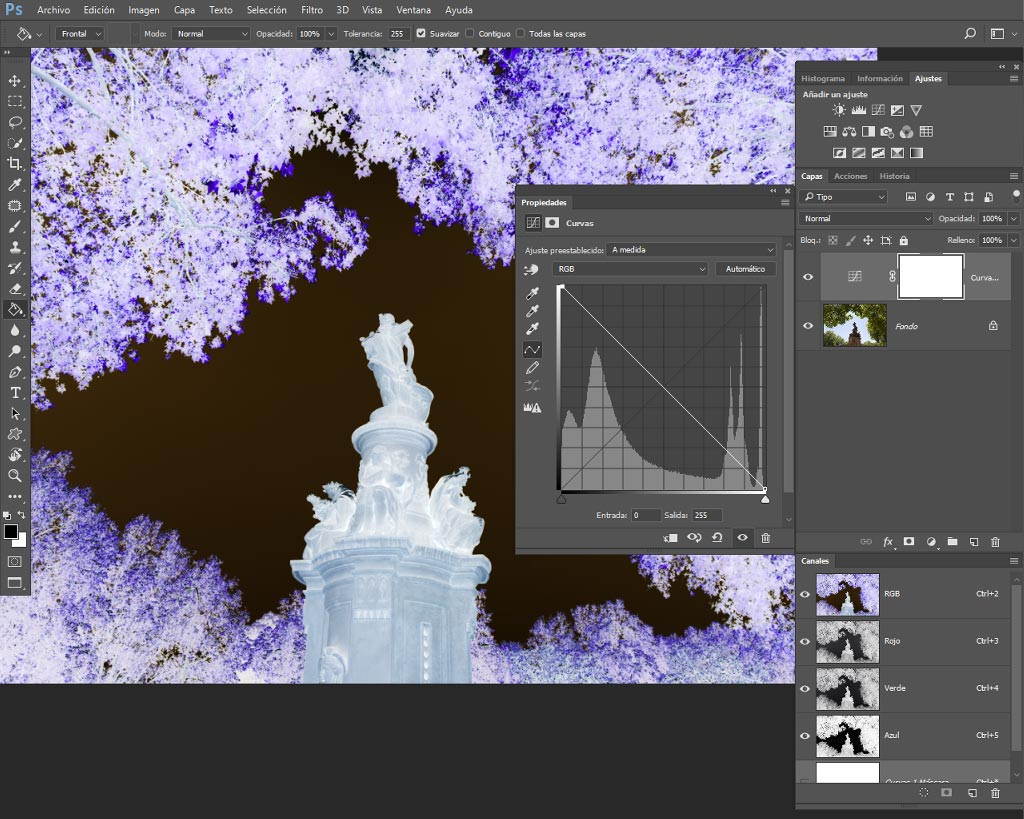Select the Lasso tool

(x=14, y=122)
